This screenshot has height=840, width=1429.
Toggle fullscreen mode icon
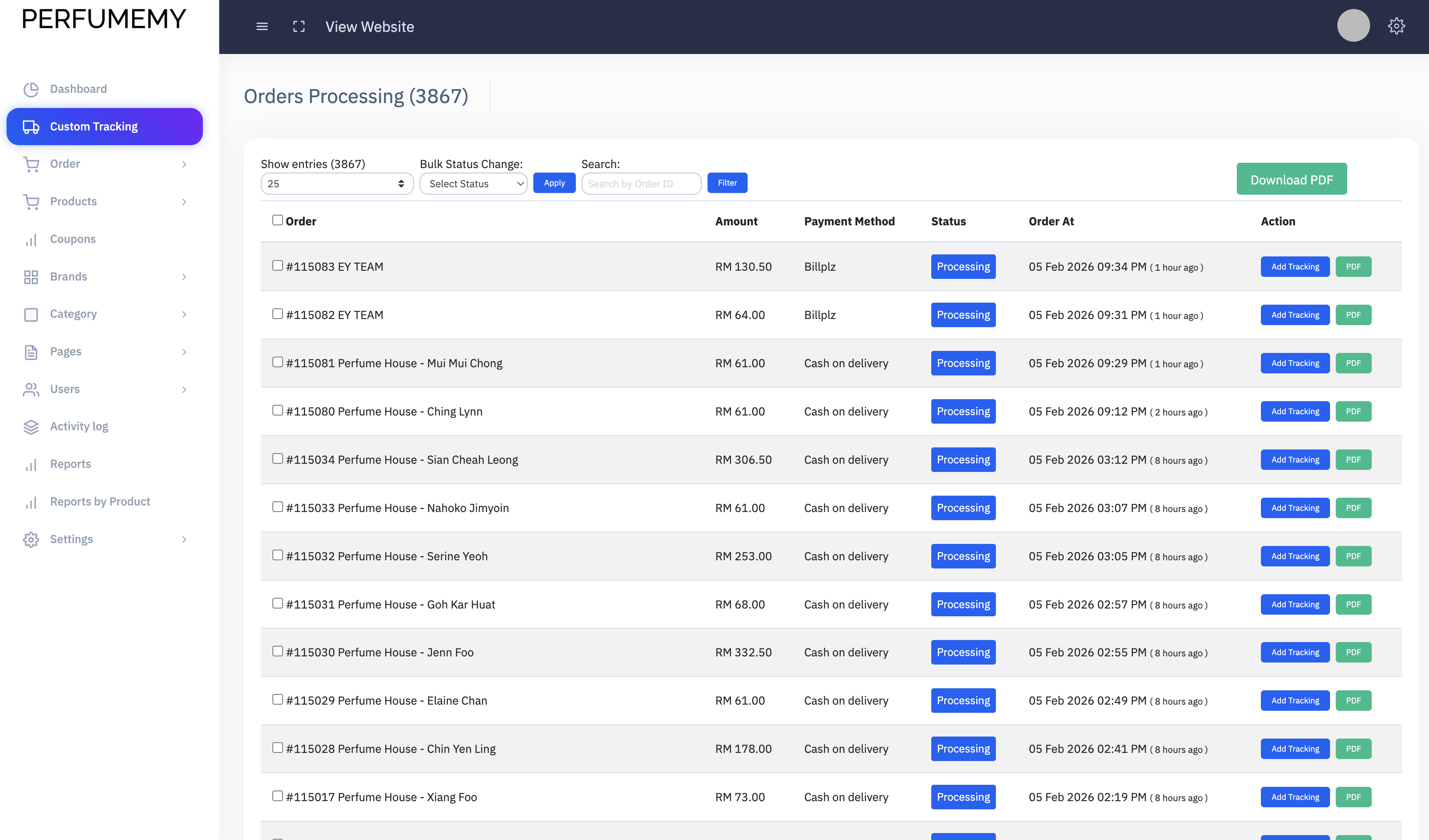(299, 27)
